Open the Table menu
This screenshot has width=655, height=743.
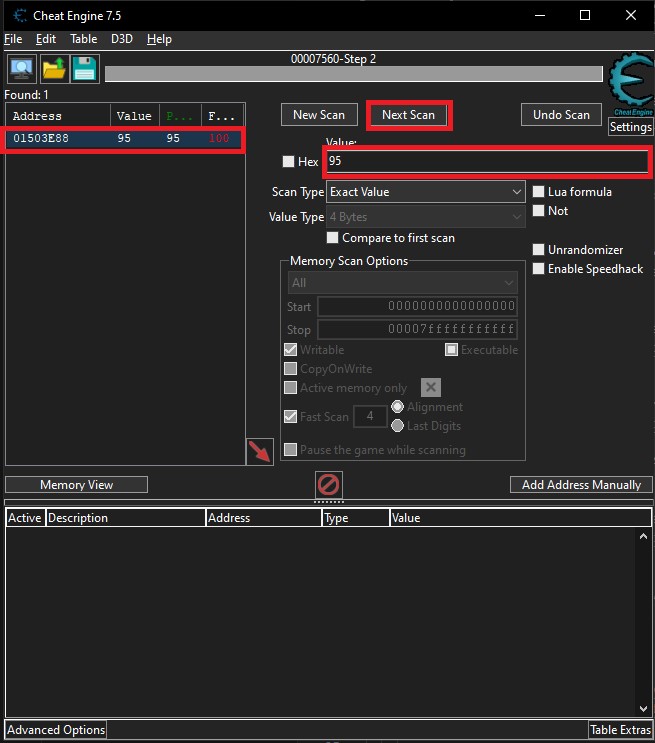point(83,39)
